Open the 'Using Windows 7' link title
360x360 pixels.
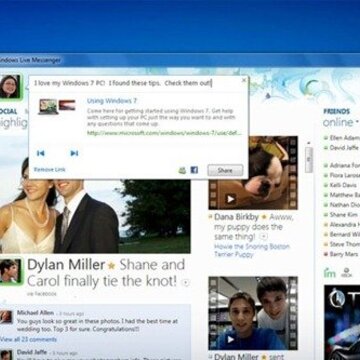pos(112,101)
